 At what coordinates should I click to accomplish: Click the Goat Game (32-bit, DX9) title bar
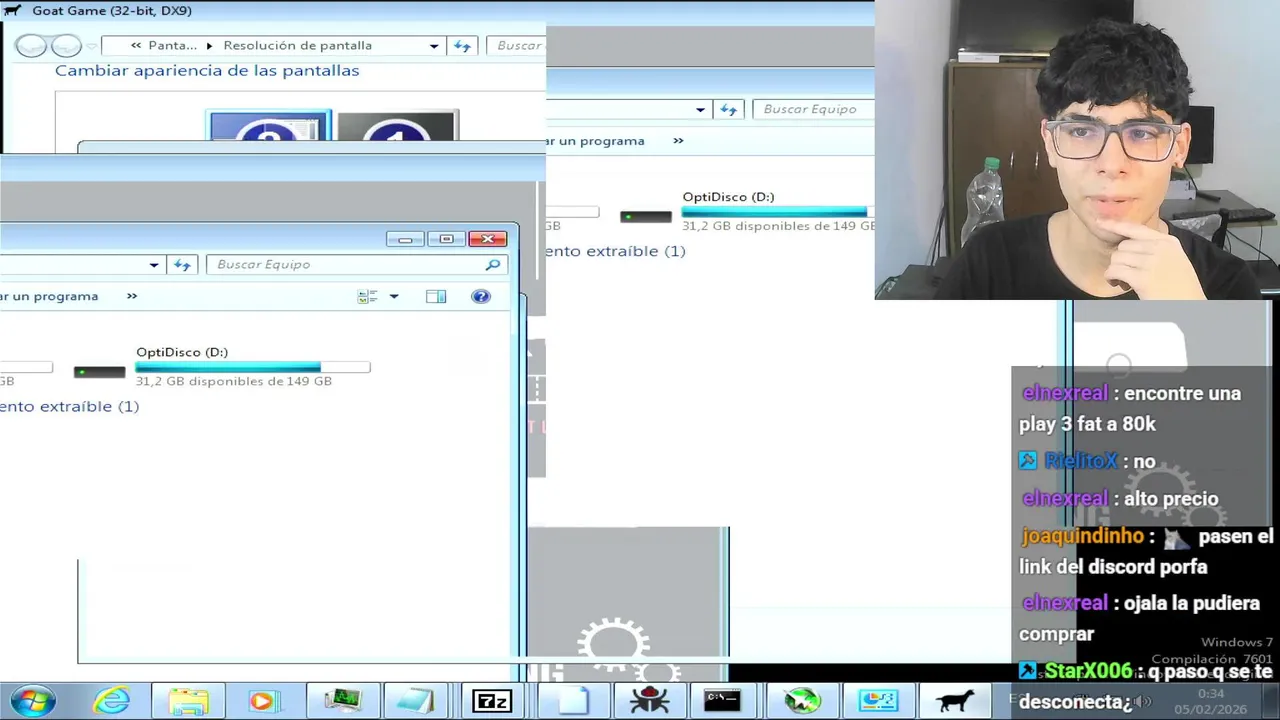437,11
